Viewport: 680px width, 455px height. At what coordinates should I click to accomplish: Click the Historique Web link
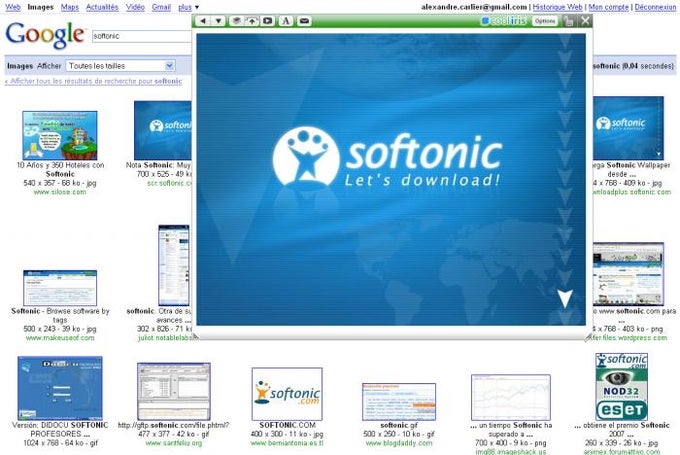click(x=557, y=7)
